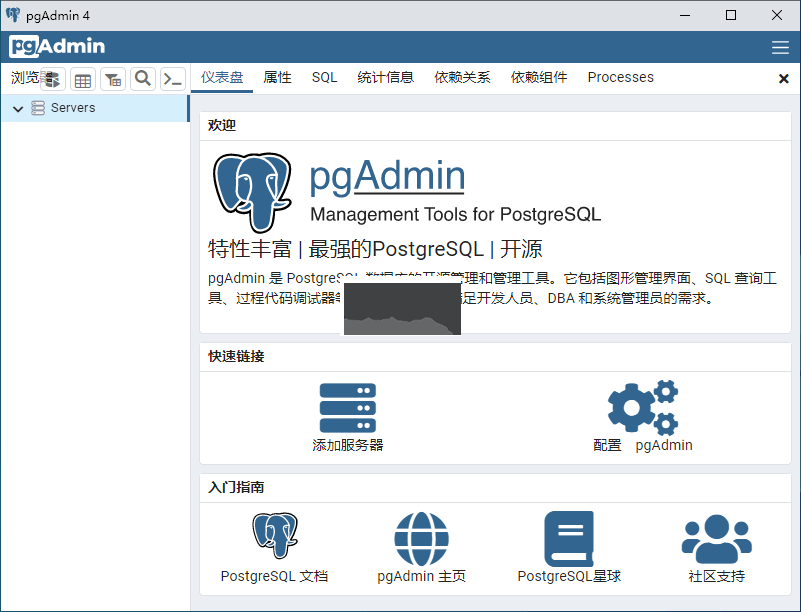
Task: Open pgAdmin homepage globe icon
Action: pos(421,539)
